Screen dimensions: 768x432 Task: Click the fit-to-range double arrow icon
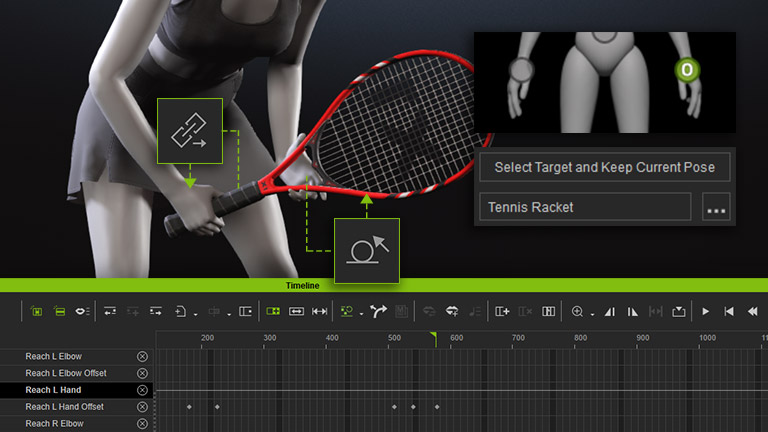click(x=320, y=312)
